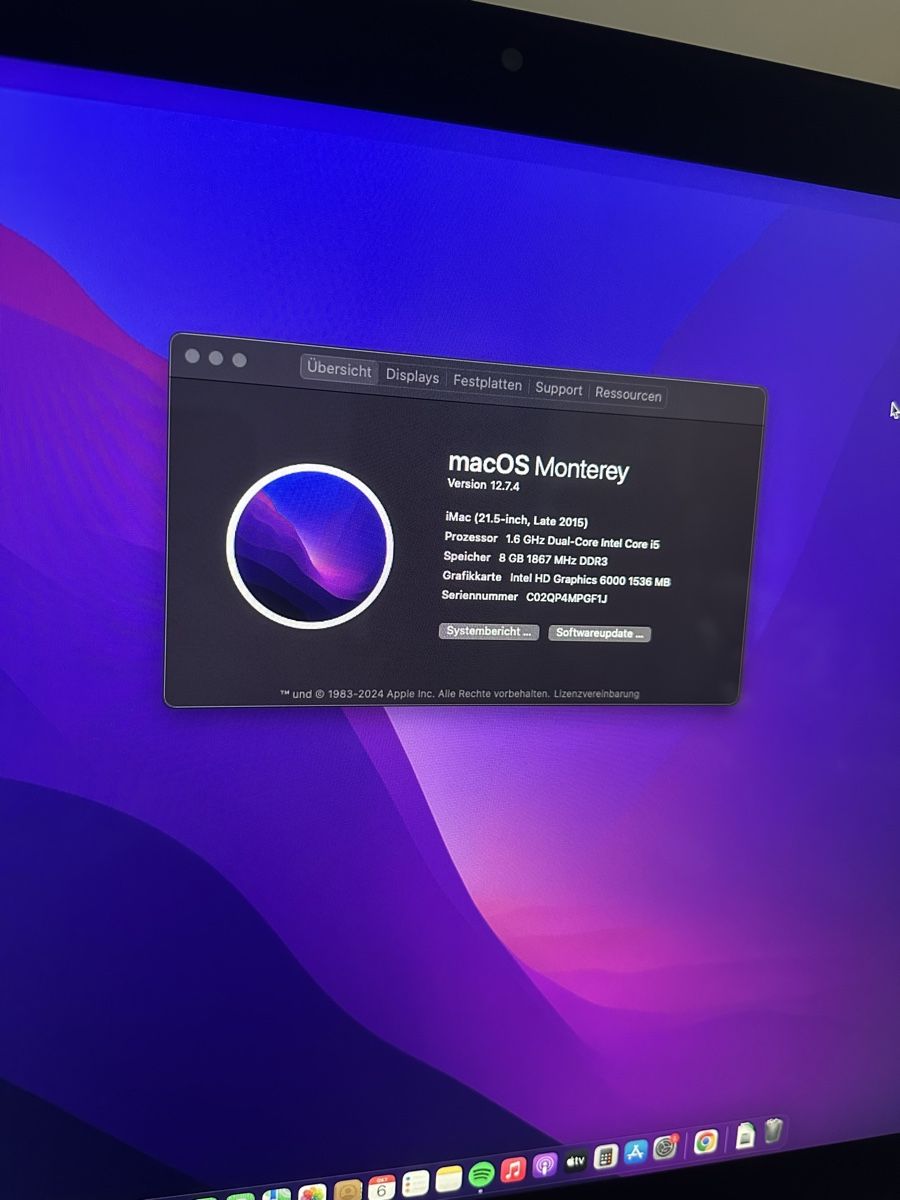Launch Calculator from the Dock
The image size is (900, 1200).
(x=605, y=1157)
